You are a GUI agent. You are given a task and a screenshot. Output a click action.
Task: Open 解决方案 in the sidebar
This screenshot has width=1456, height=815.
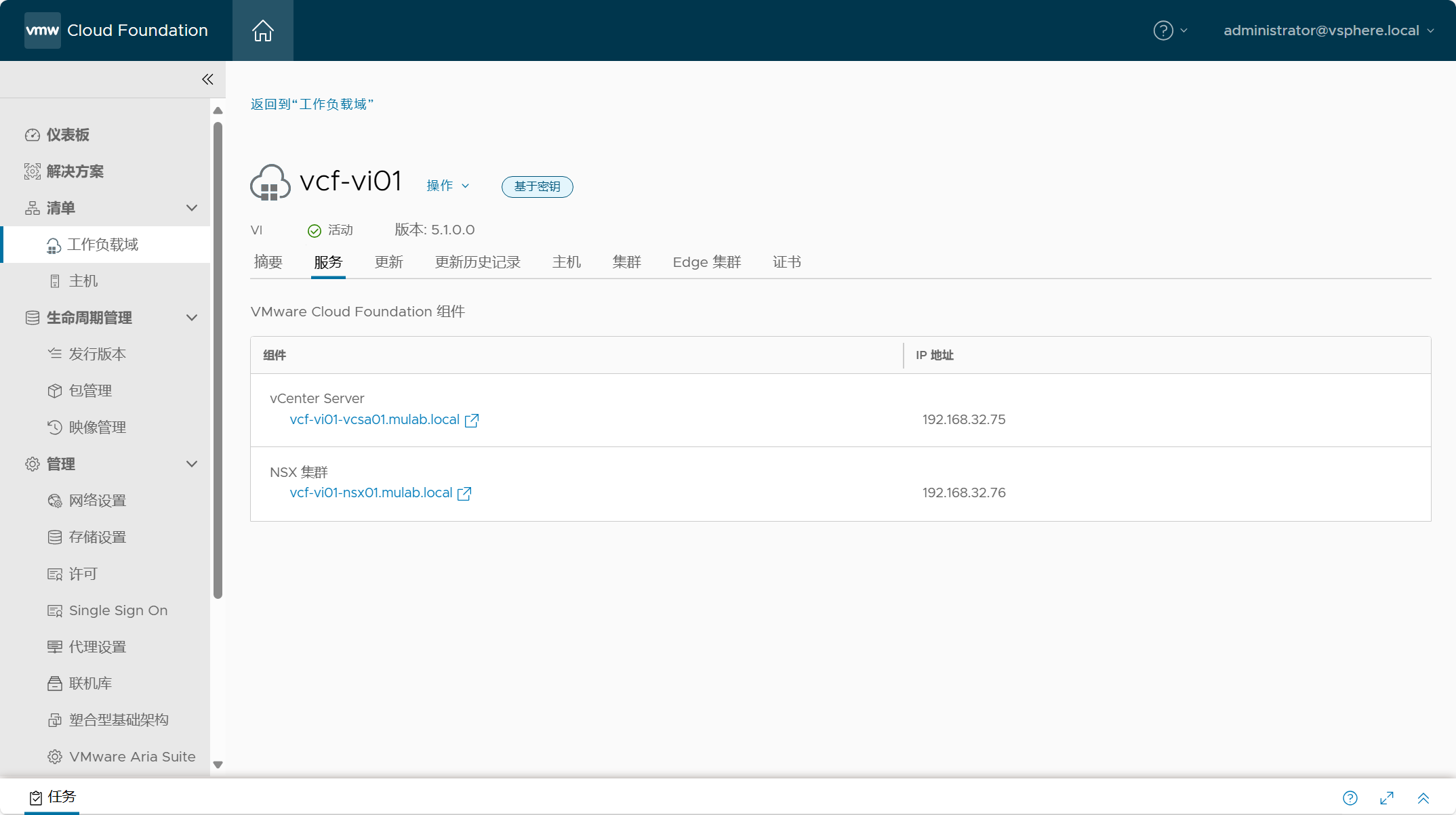(75, 171)
